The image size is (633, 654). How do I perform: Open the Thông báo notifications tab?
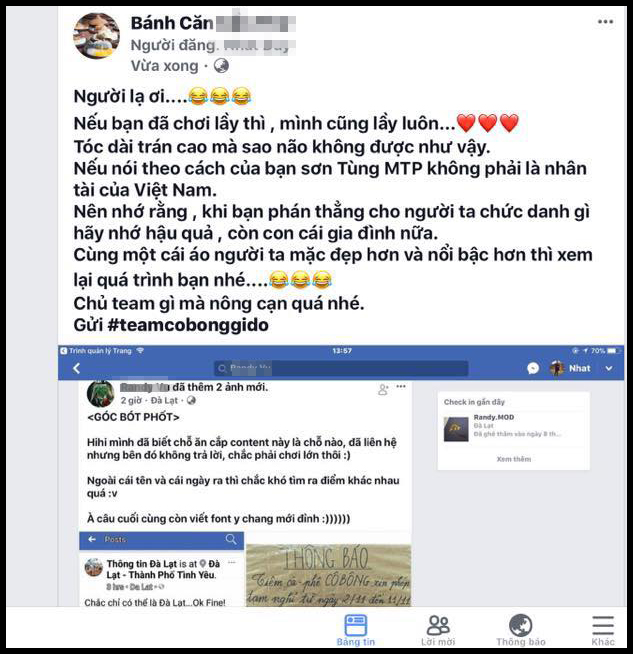point(520,630)
